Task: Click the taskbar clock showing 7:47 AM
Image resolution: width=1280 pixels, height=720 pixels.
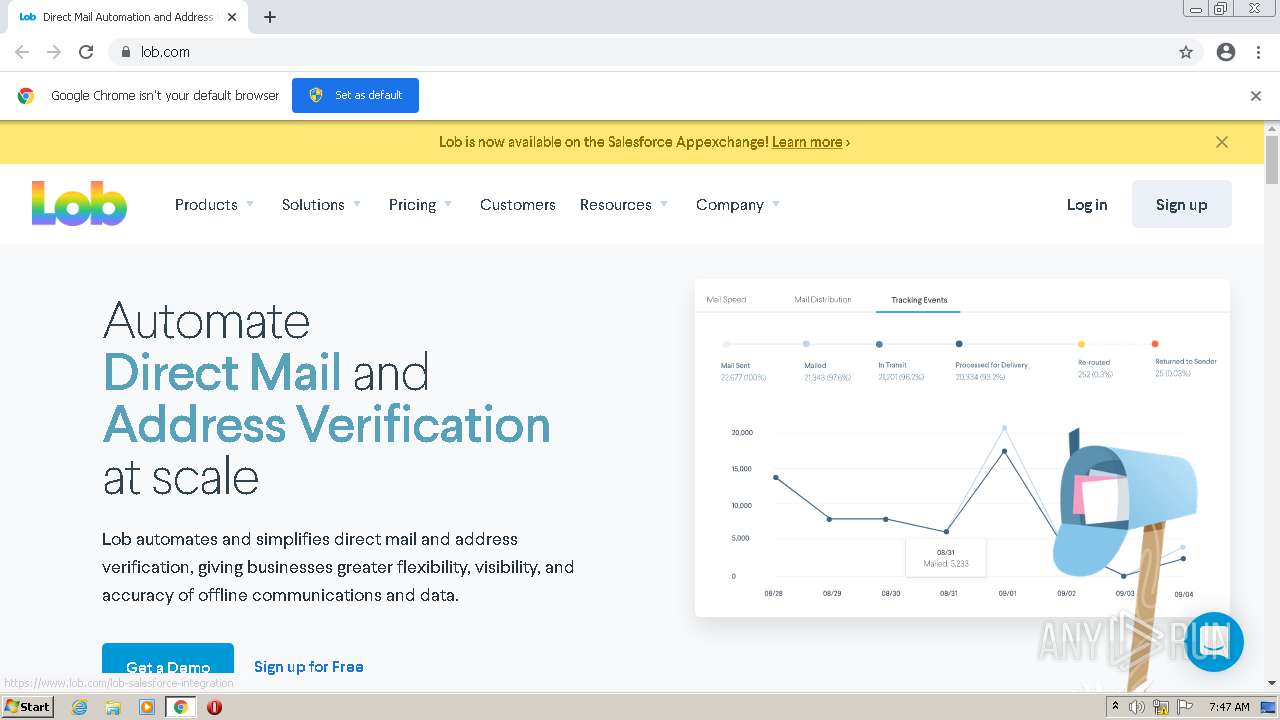Action: [1229, 707]
